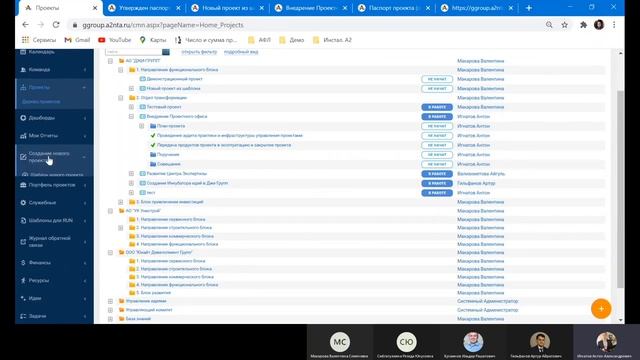Expand 3. Блок привлечения инвестиций folder
The height and width of the screenshot is (360, 640).
coord(120,202)
